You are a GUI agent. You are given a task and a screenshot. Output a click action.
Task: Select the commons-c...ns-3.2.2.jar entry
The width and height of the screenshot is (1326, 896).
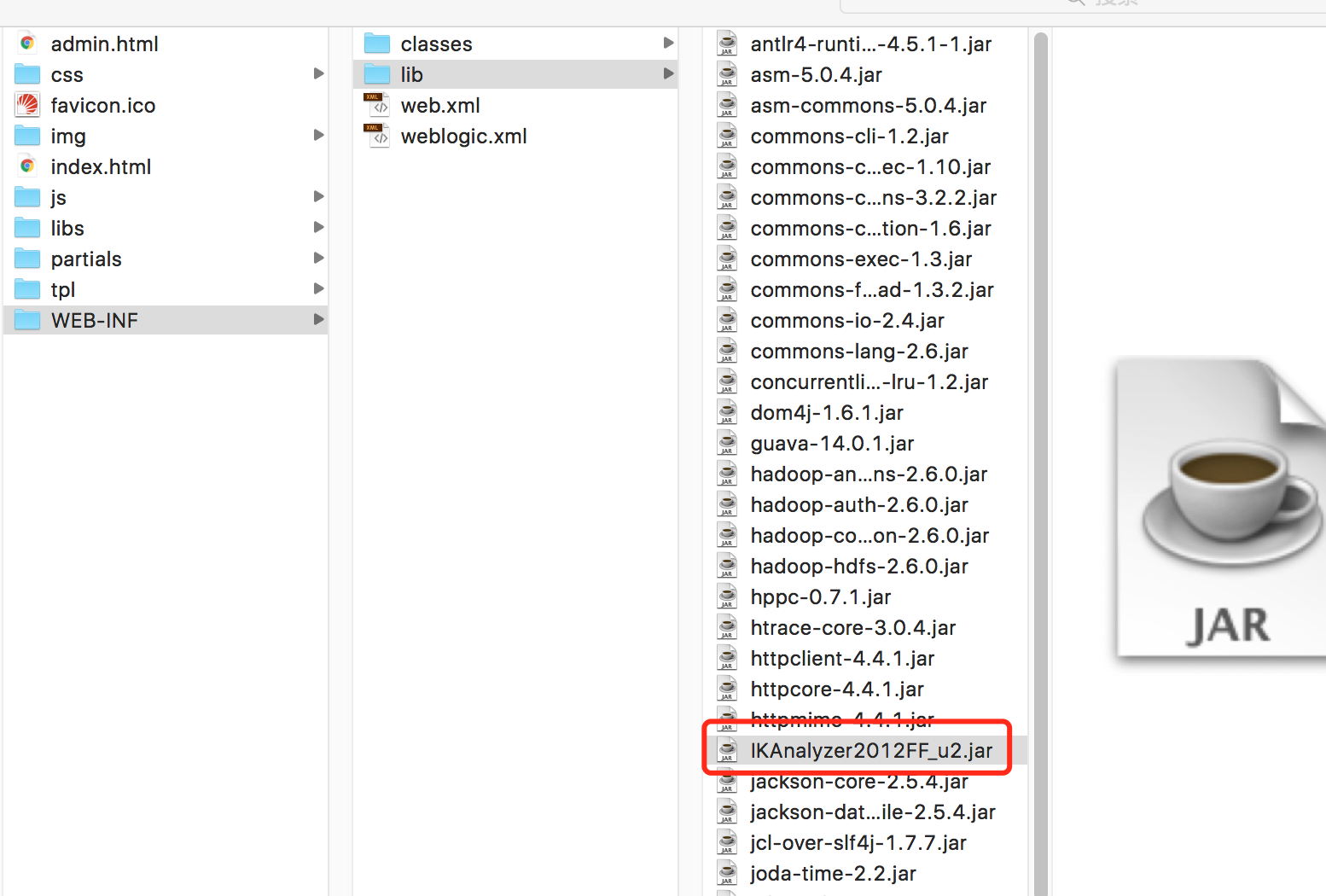(874, 197)
